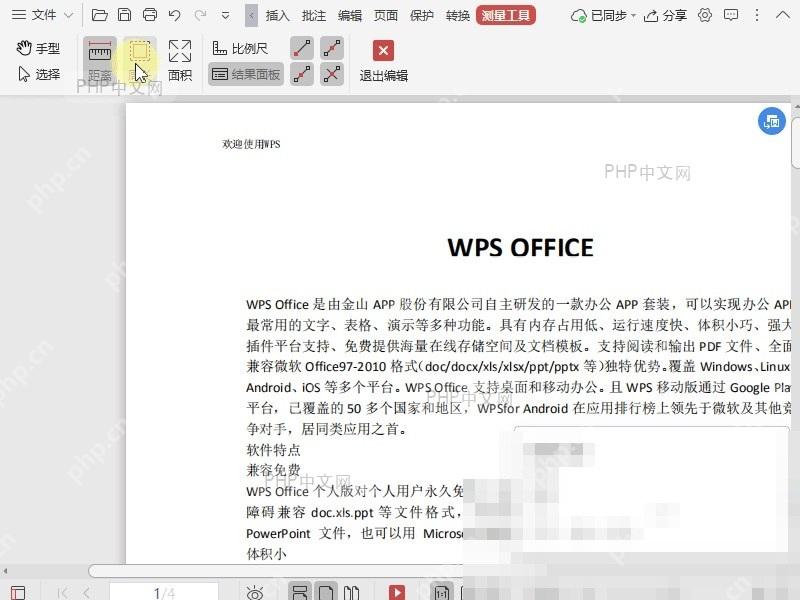This screenshot has height=600, width=800.
Task: Expand the quick access toolbar dropdown
Action: [x=225, y=16]
